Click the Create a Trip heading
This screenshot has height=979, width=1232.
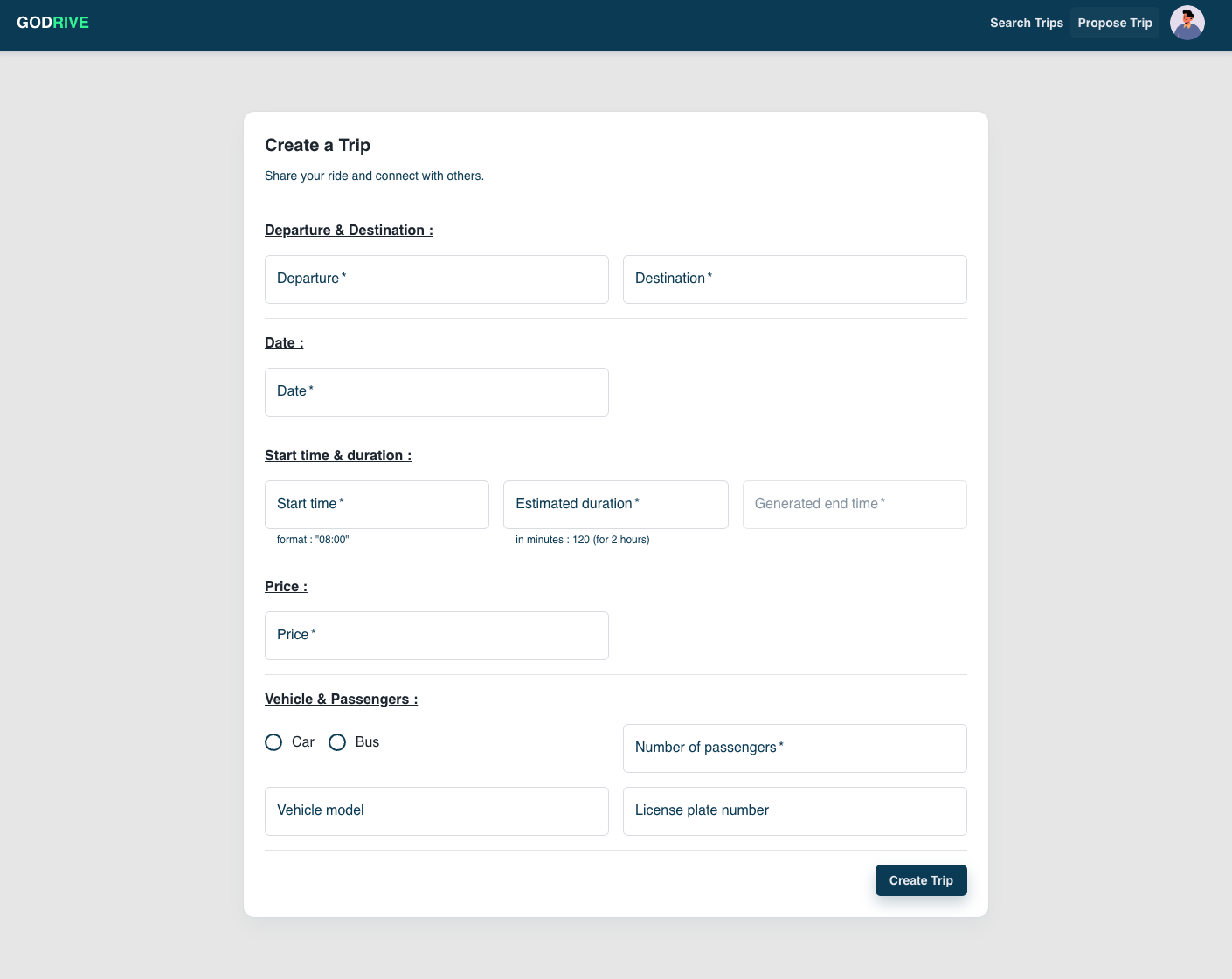click(x=317, y=145)
